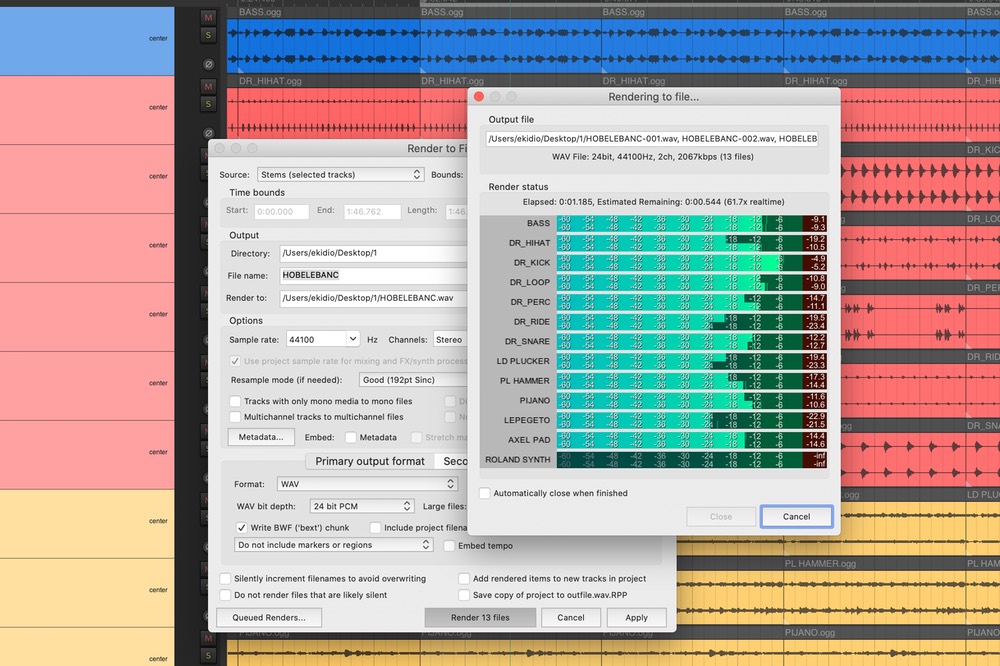Image resolution: width=1000 pixels, height=666 pixels.
Task: Switch to Primary output format tab
Action: coord(370,461)
